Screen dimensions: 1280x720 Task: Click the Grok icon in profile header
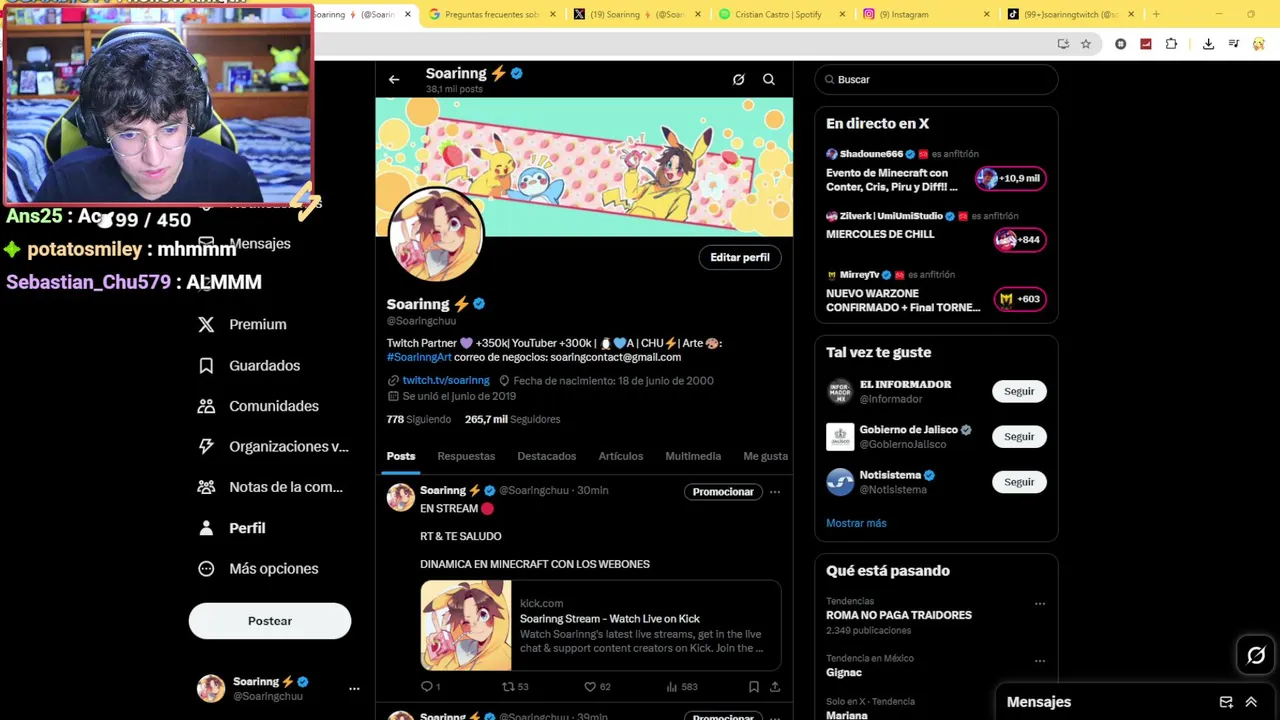[x=738, y=79]
